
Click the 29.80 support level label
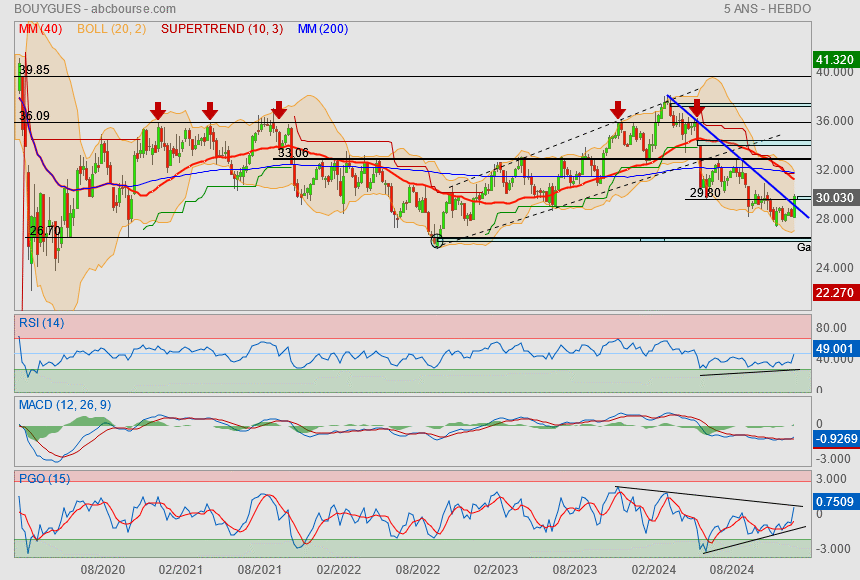point(705,193)
